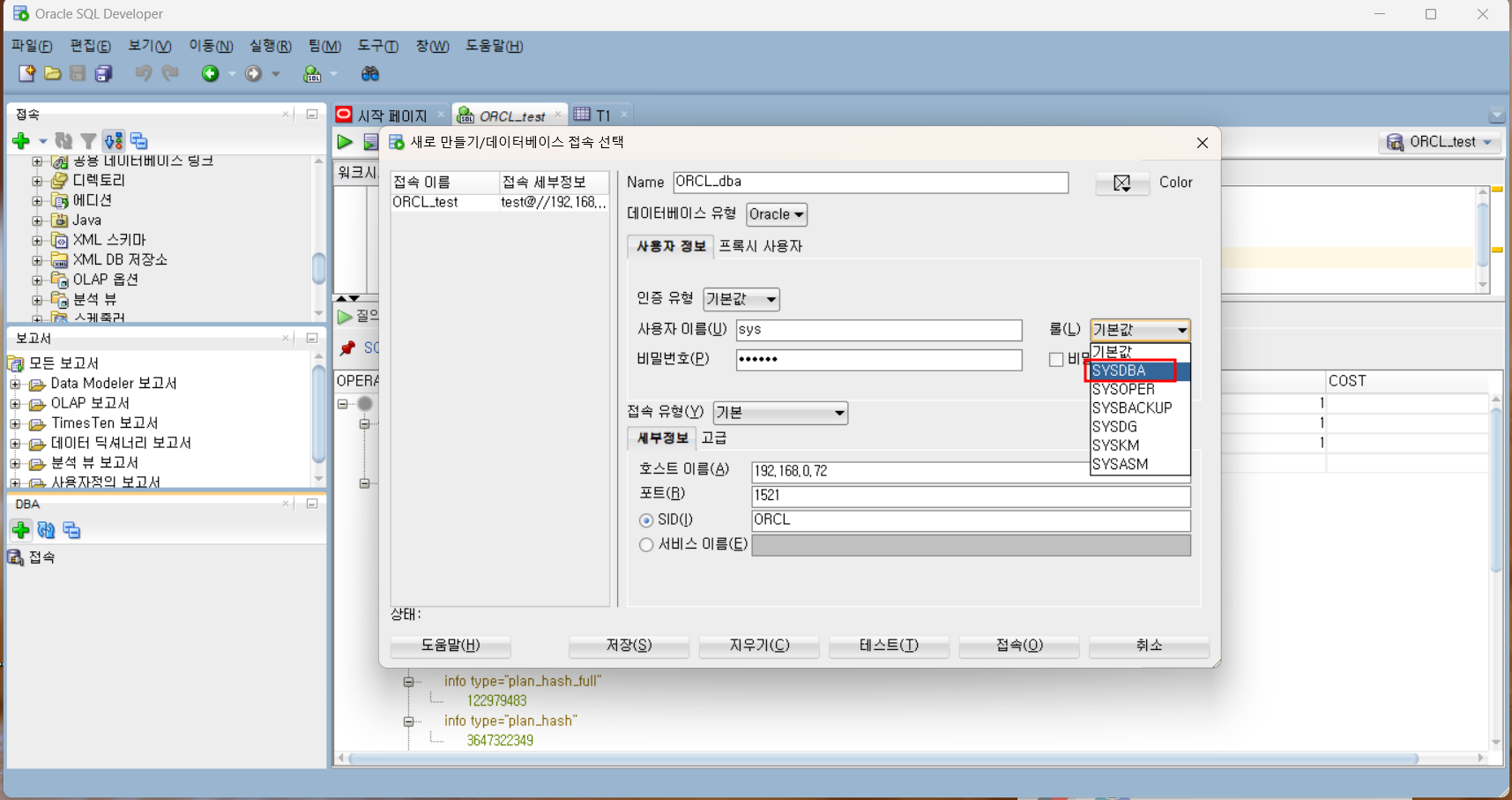
Task: Select the ORCL_test row in connection list
Action: [x=500, y=203]
